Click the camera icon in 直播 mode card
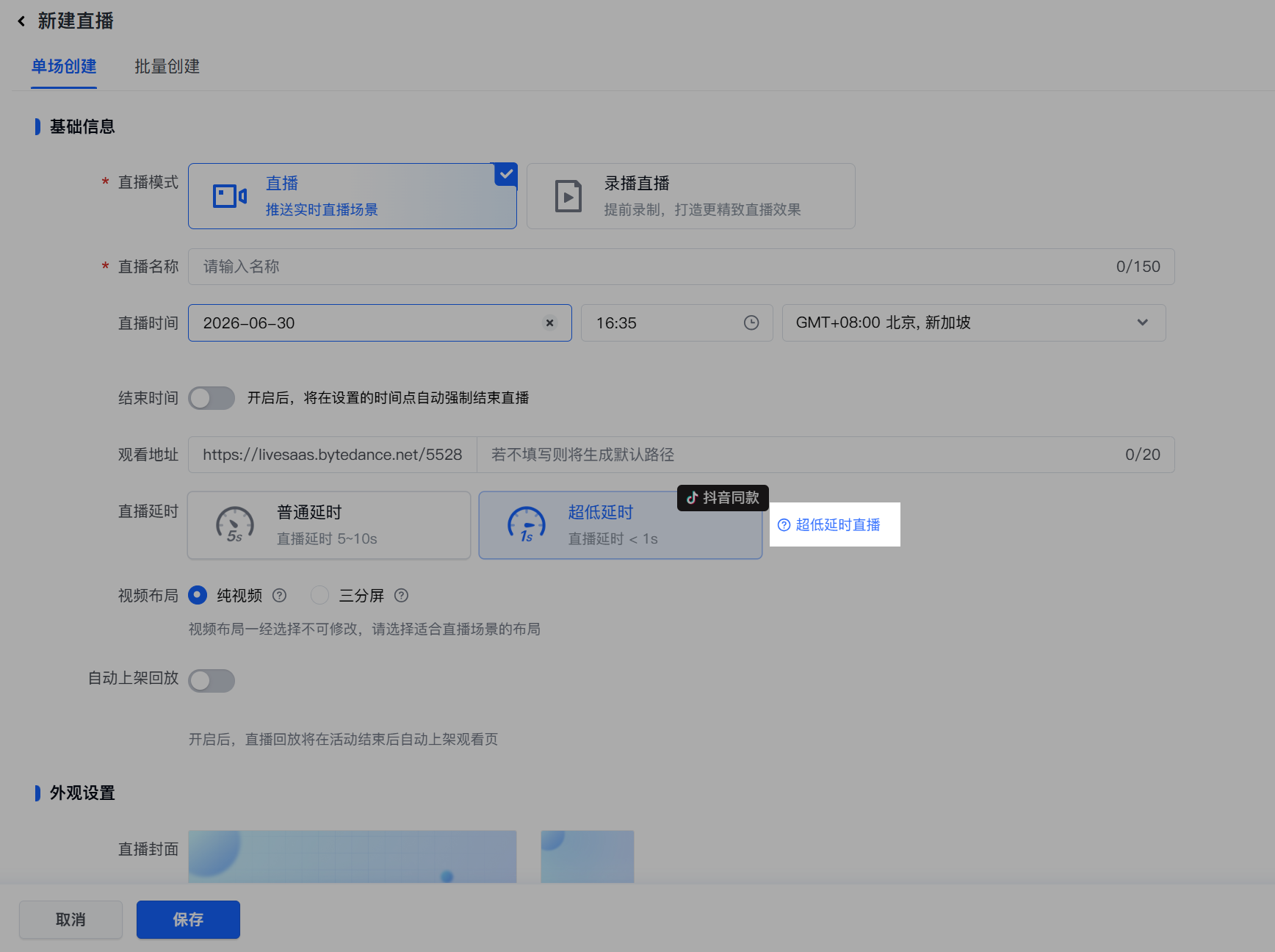 230,196
